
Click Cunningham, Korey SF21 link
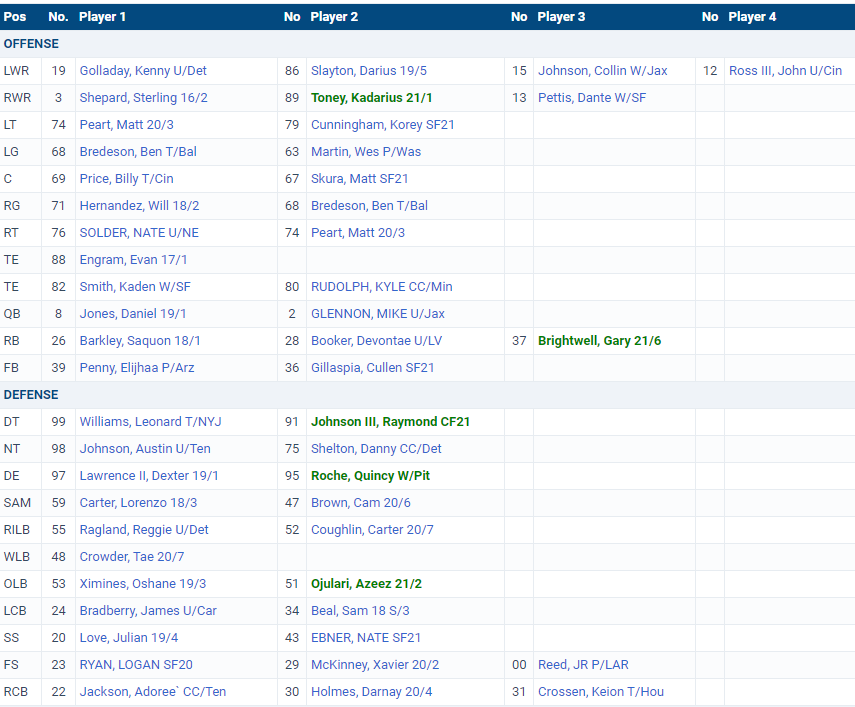(x=382, y=125)
